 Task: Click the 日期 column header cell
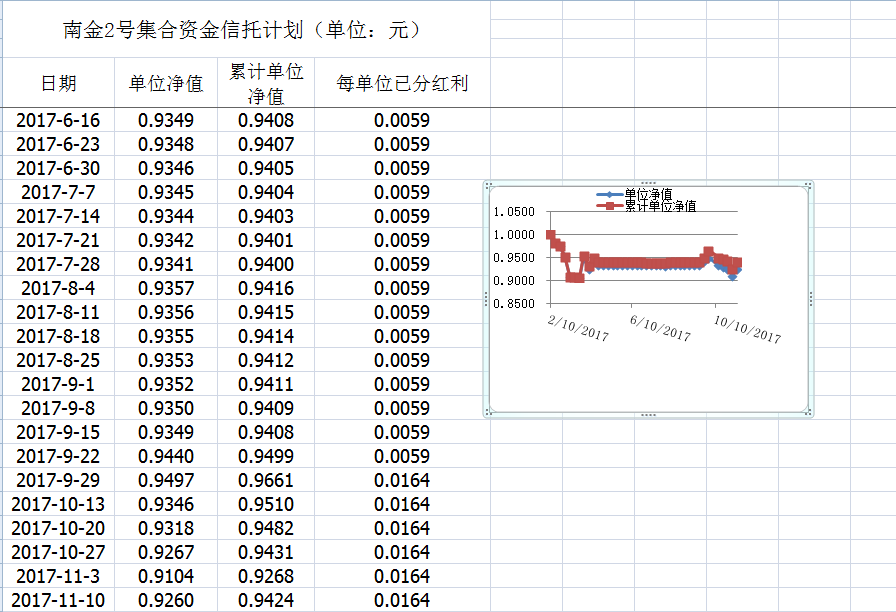(x=58, y=84)
